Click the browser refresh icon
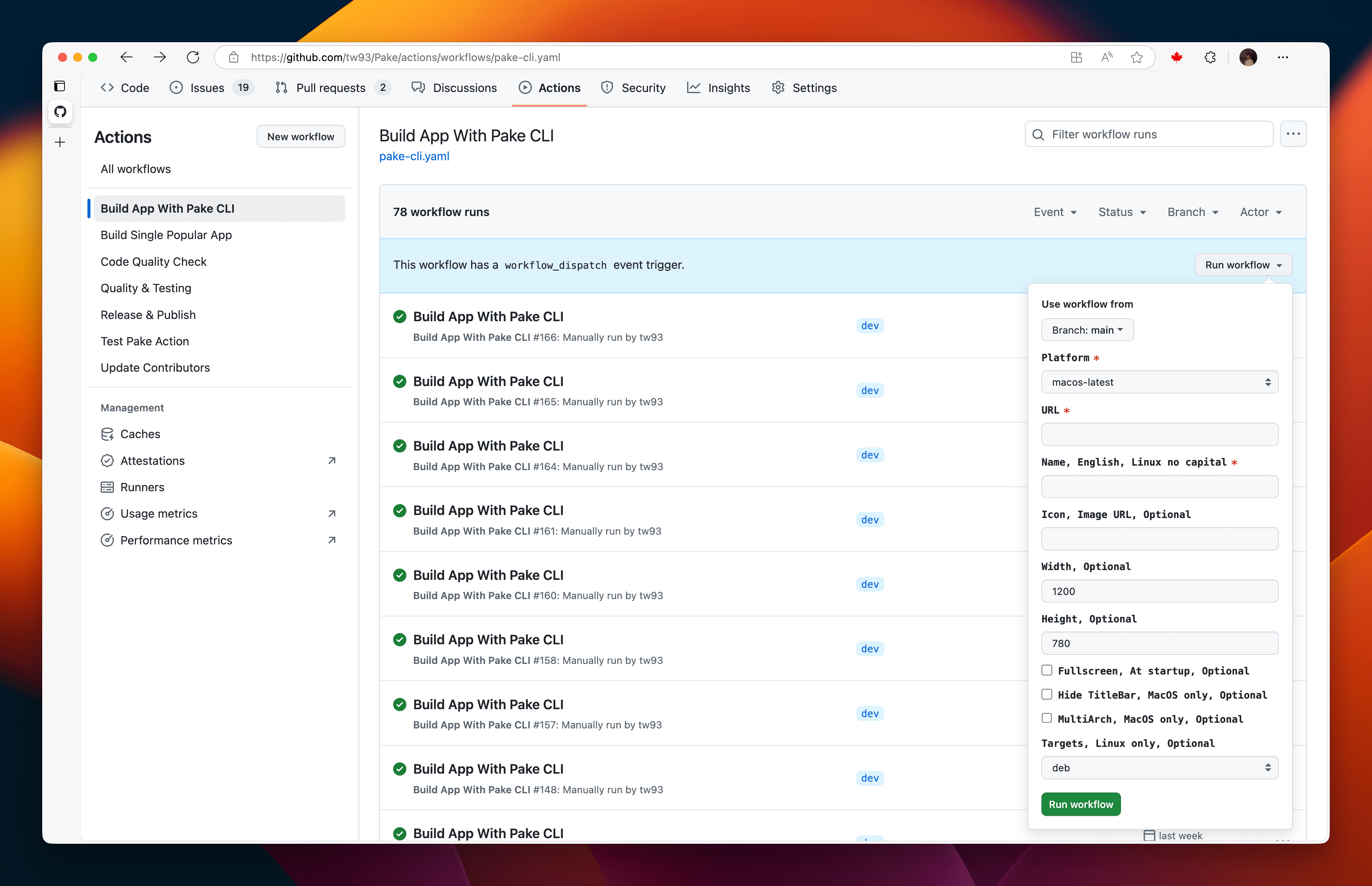1372x886 pixels. (x=193, y=57)
